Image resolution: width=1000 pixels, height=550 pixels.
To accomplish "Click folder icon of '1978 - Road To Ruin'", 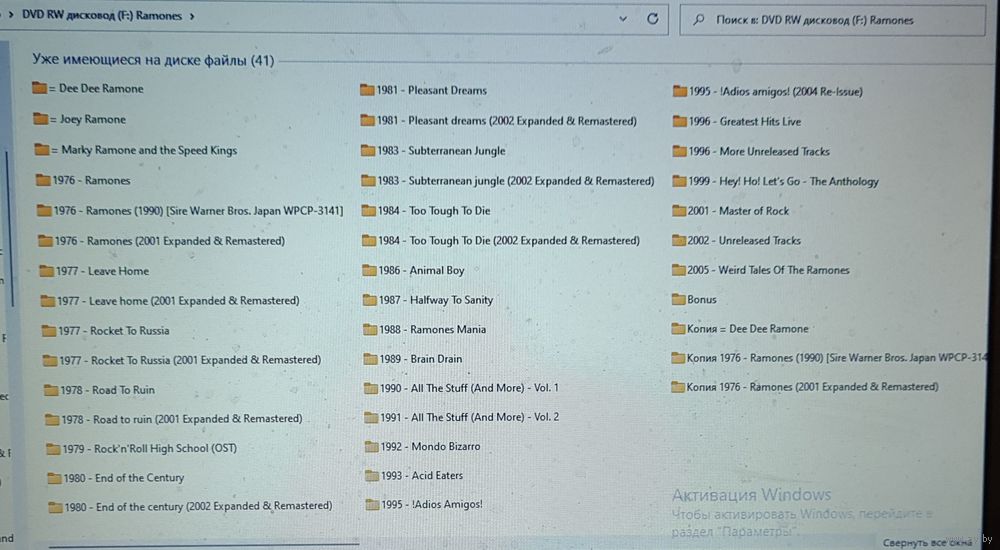I will 51,390.
